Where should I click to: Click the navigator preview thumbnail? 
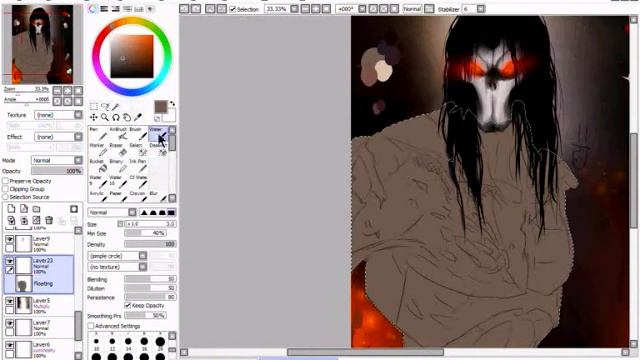tap(42, 44)
